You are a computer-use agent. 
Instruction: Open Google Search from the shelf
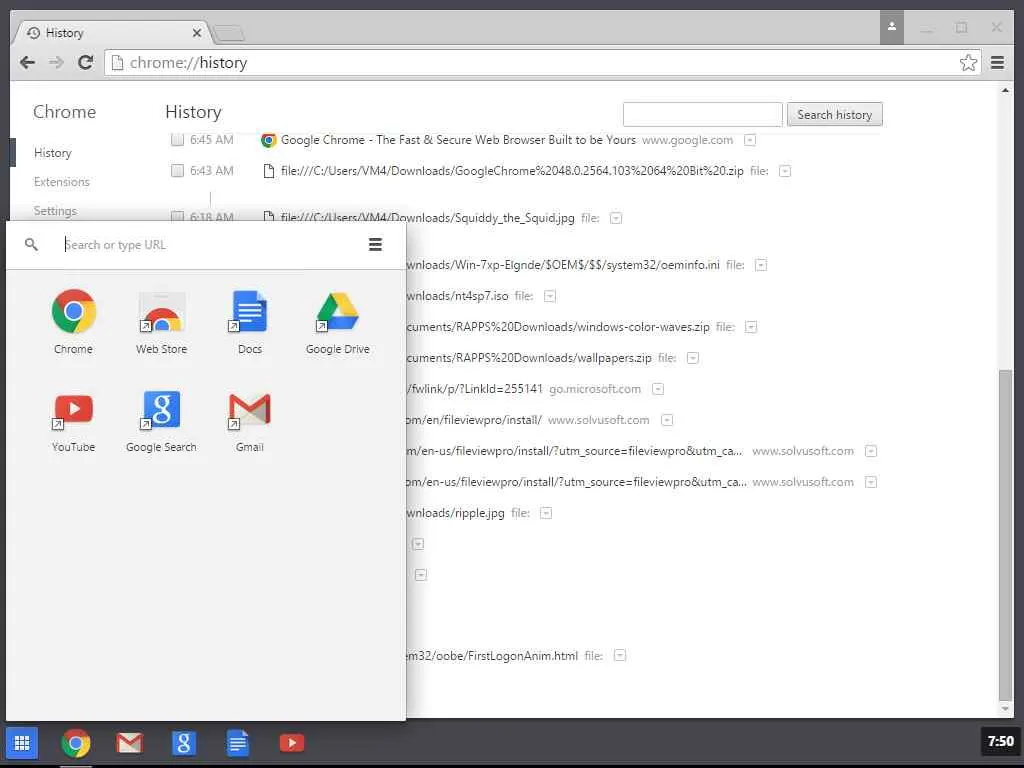coord(184,743)
